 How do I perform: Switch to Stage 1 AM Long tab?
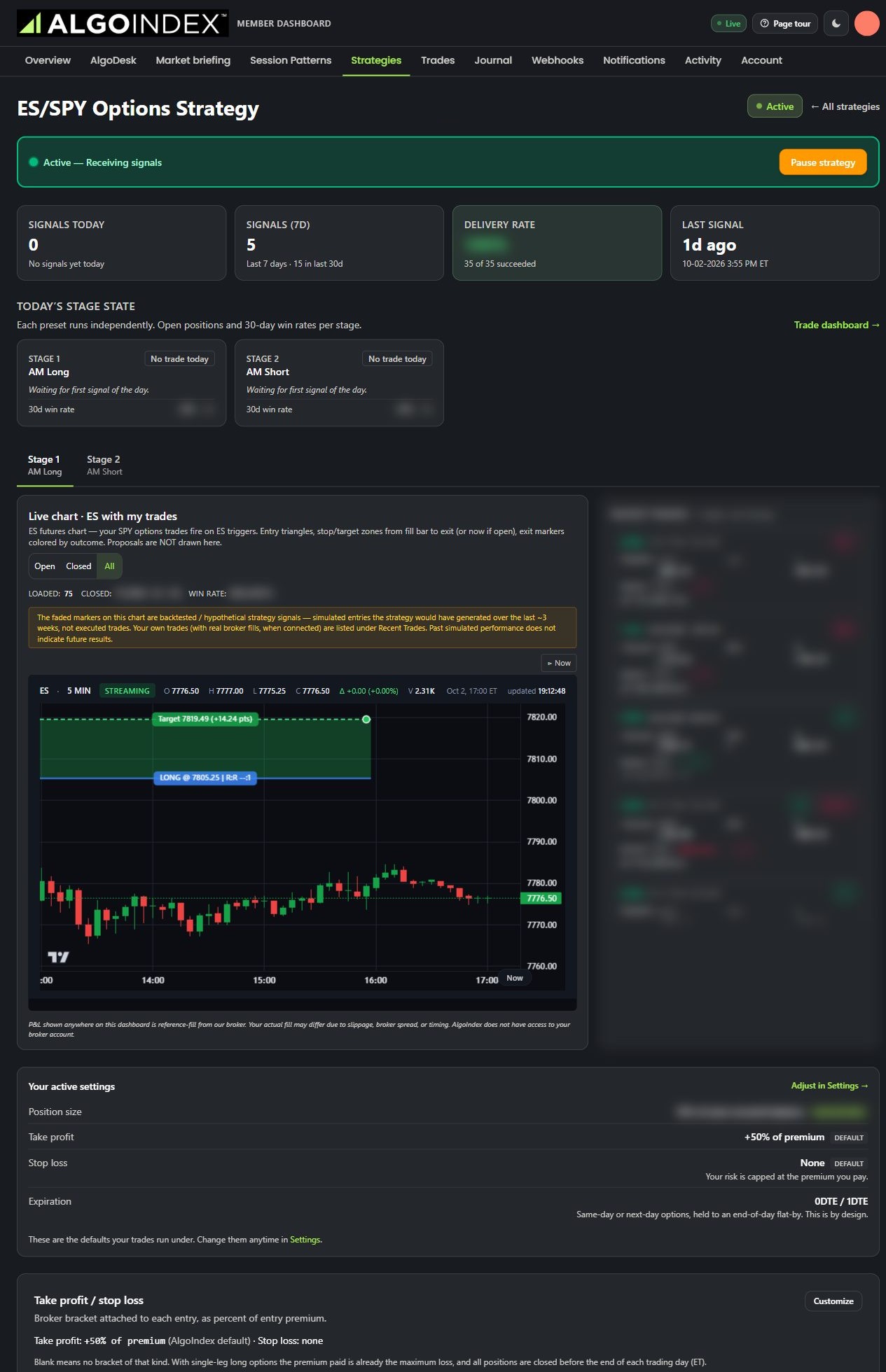click(45, 465)
